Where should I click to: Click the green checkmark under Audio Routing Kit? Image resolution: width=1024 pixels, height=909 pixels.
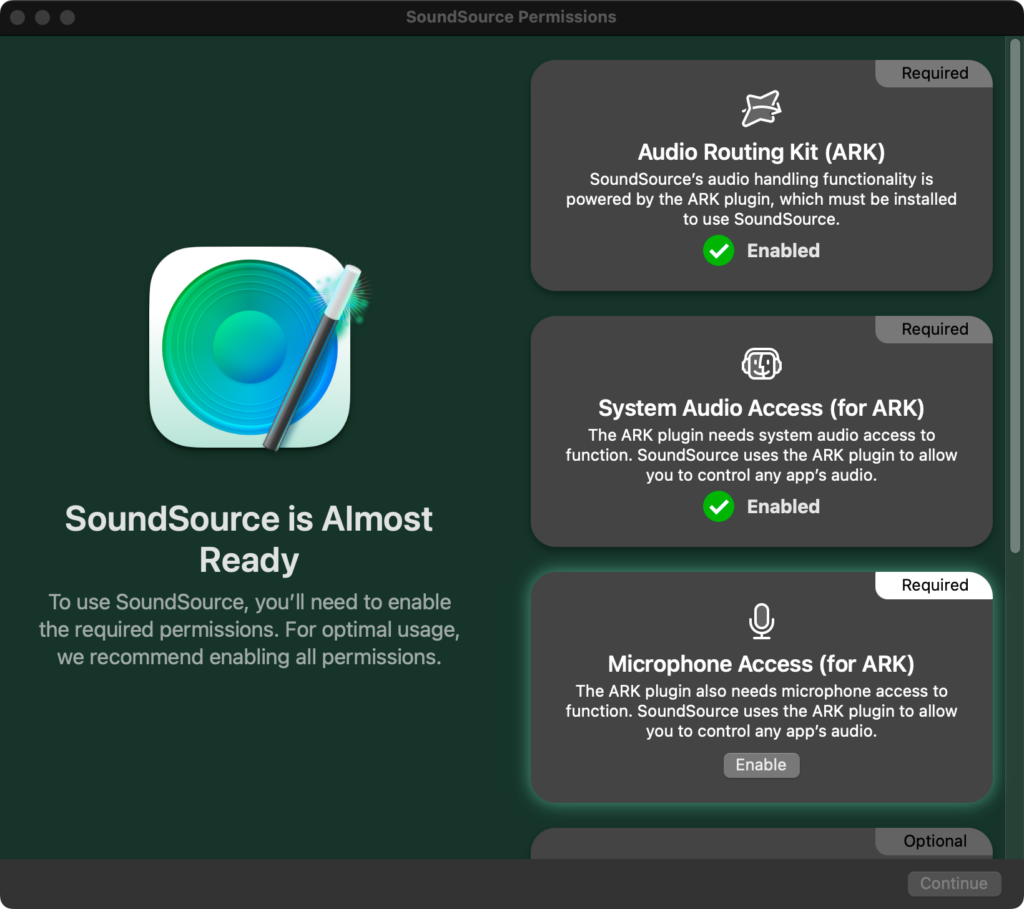click(718, 251)
